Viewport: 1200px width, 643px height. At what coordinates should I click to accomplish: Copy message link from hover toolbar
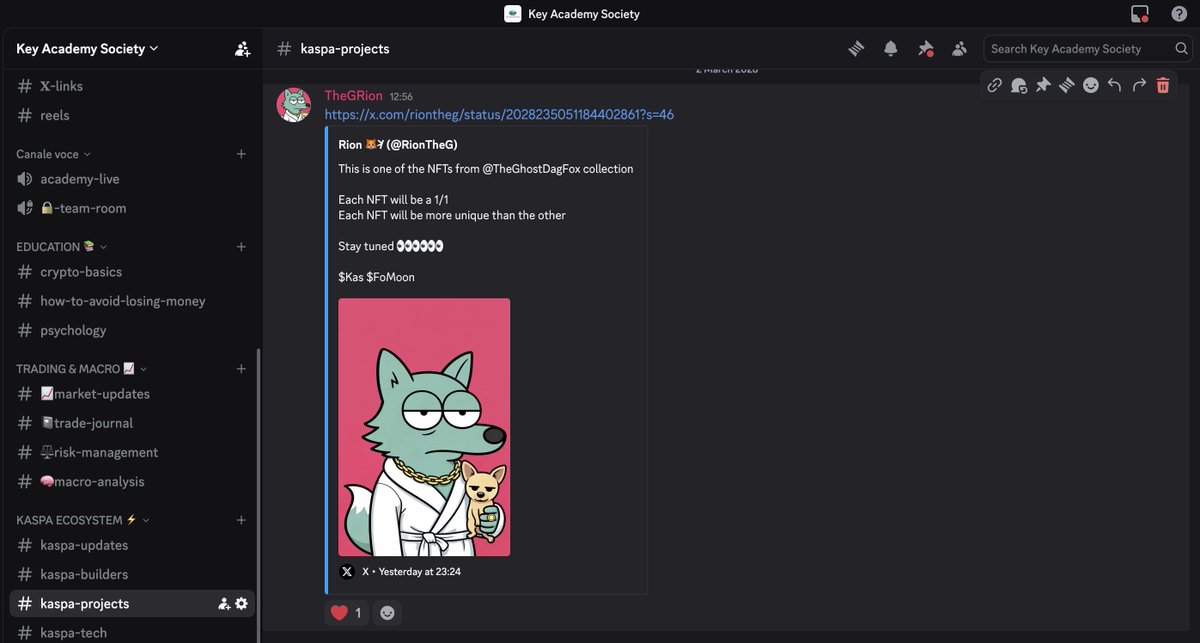click(x=994, y=85)
